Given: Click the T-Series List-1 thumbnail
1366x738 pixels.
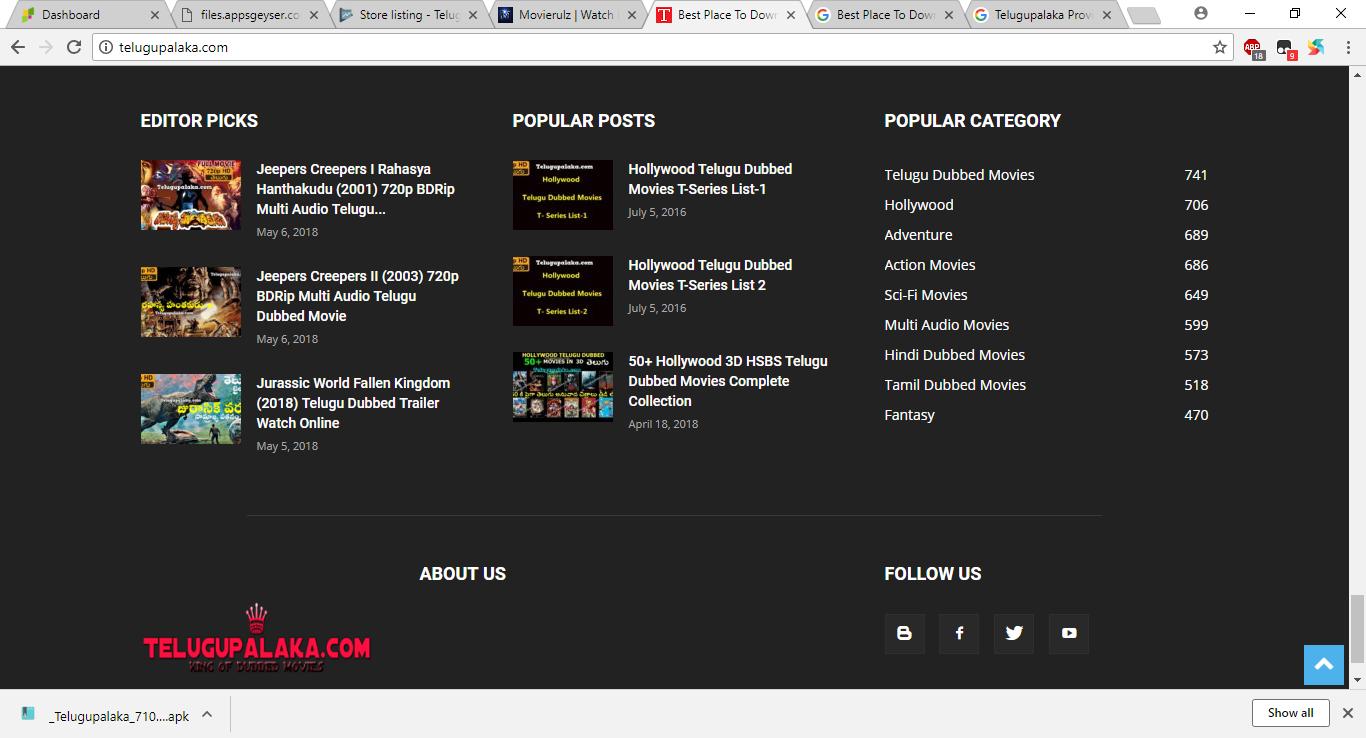Looking at the screenshot, I should point(562,195).
